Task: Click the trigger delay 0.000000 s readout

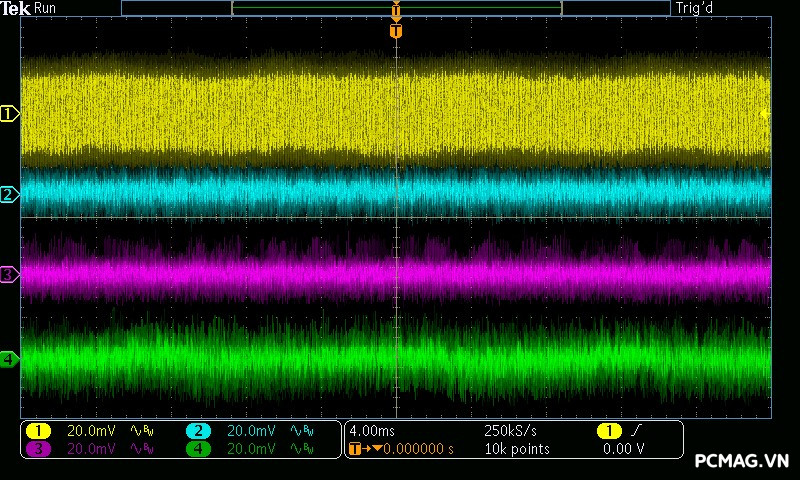Action: 412,450
